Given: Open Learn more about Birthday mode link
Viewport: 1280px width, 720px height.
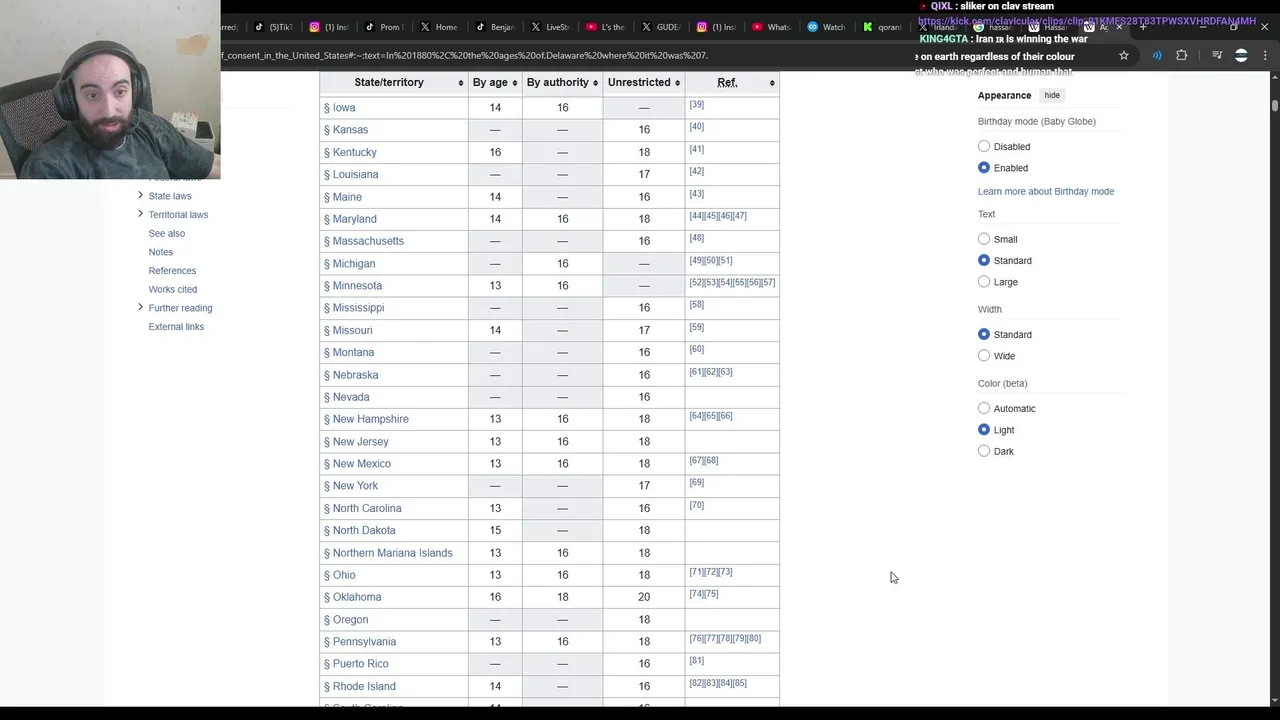Looking at the screenshot, I should 1045,191.
